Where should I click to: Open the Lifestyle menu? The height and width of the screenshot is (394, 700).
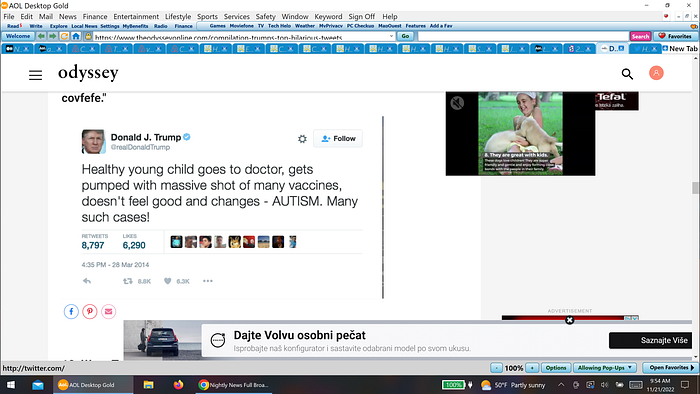tap(178, 17)
